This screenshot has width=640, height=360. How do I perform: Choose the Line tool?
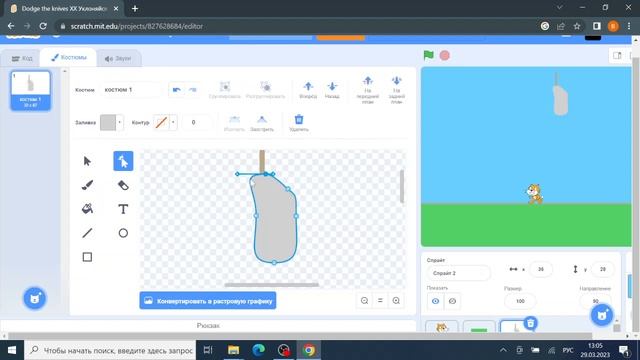pyautogui.click(x=87, y=233)
